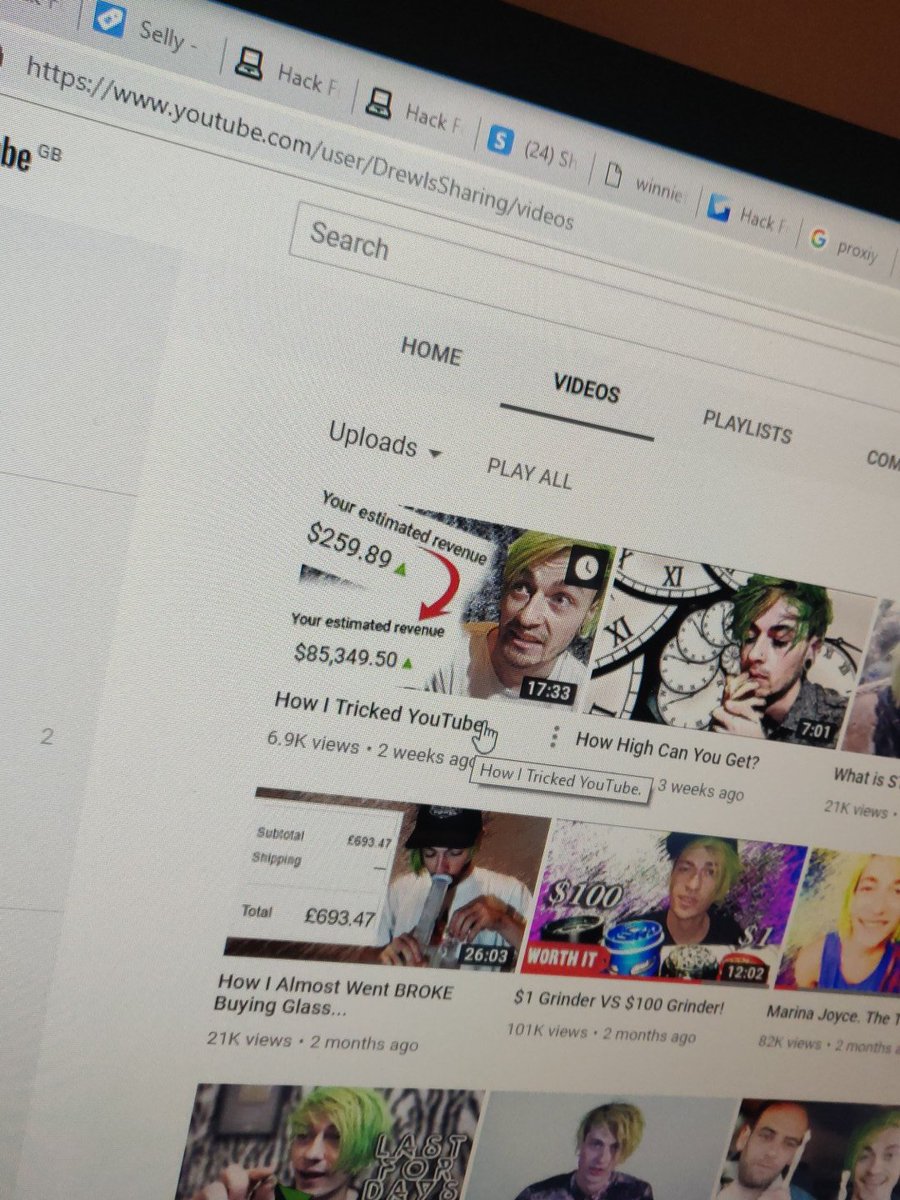Click the 21K views • 2 months ago text
The image size is (900, 1200).
tap(312, 1041)
